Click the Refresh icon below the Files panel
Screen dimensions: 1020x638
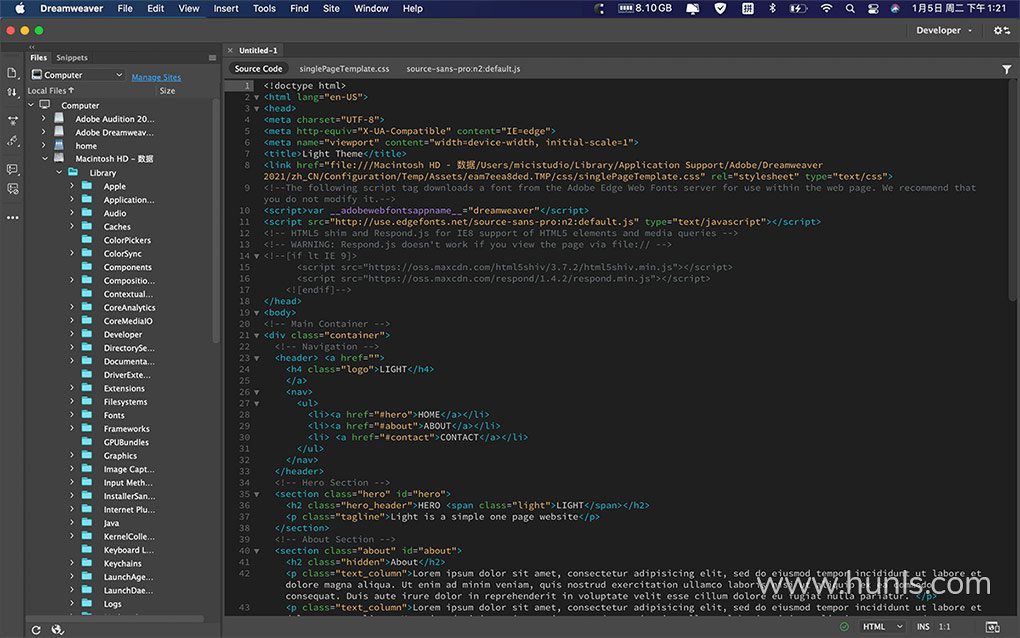click(36, 629)
